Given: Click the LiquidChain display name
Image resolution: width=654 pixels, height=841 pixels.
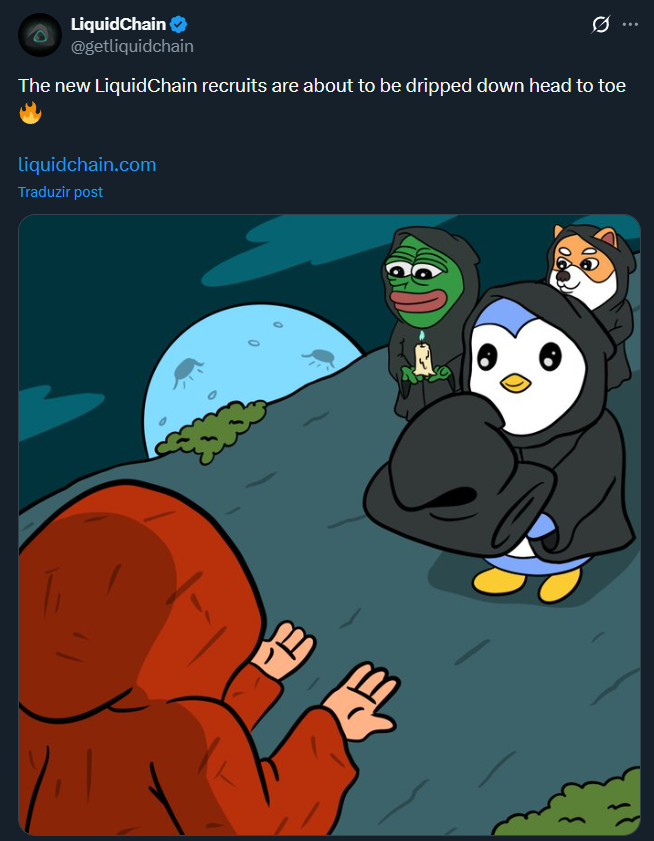Looking at the screenshot, I should coord(118,25).
